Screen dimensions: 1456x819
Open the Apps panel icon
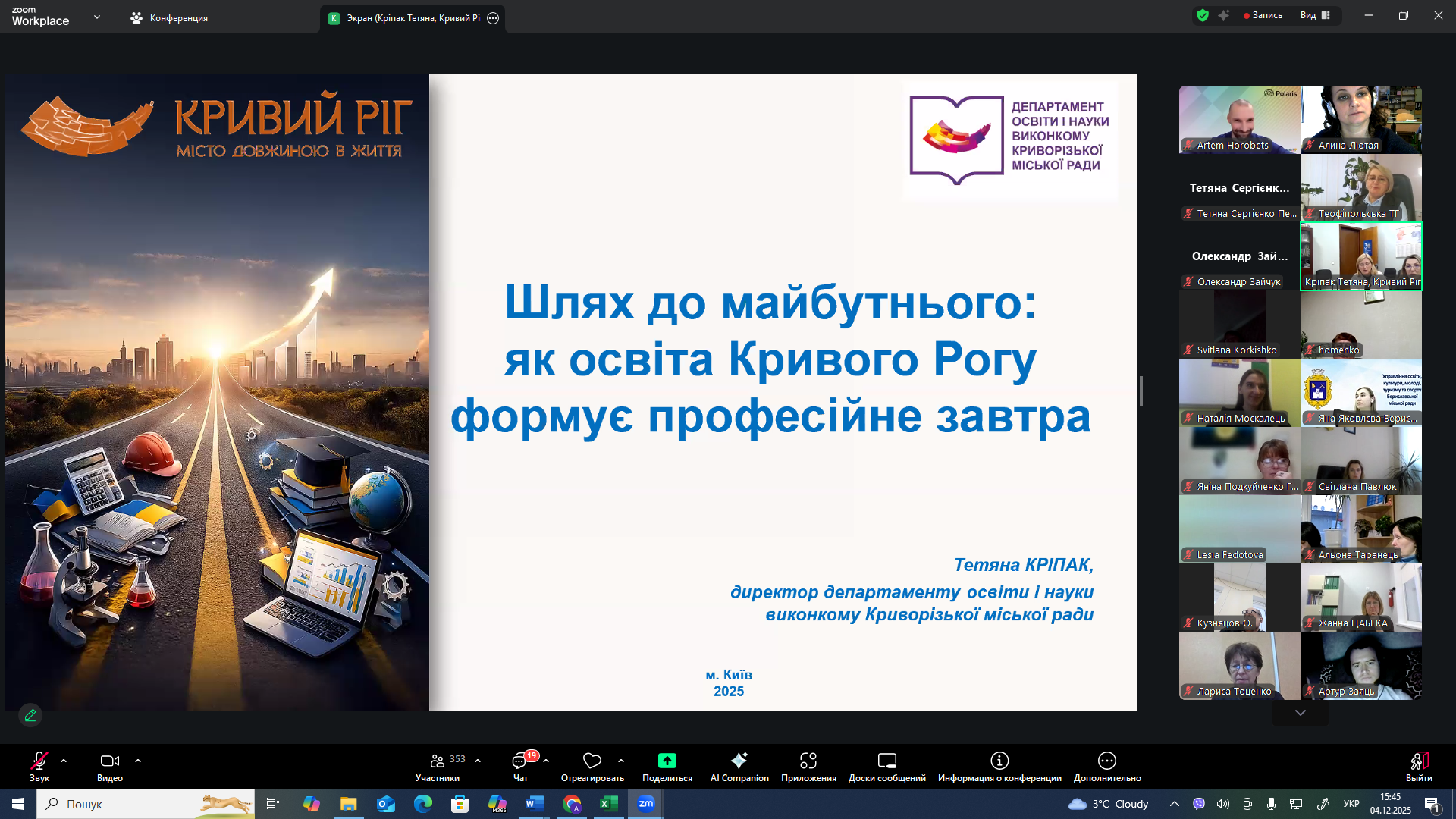point(808,761)
